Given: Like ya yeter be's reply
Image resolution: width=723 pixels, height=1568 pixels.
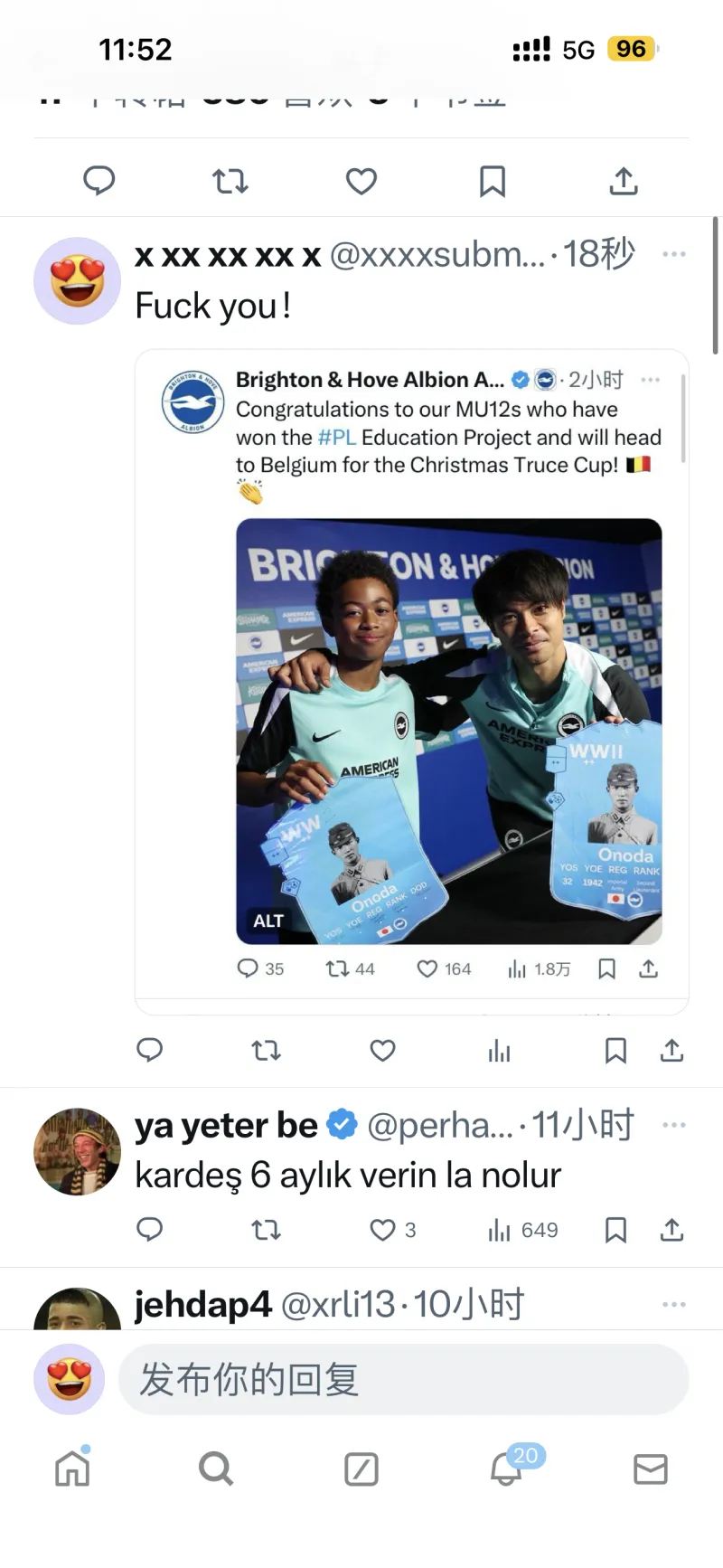Looking at the screenshot, I should click(383, 1230).
